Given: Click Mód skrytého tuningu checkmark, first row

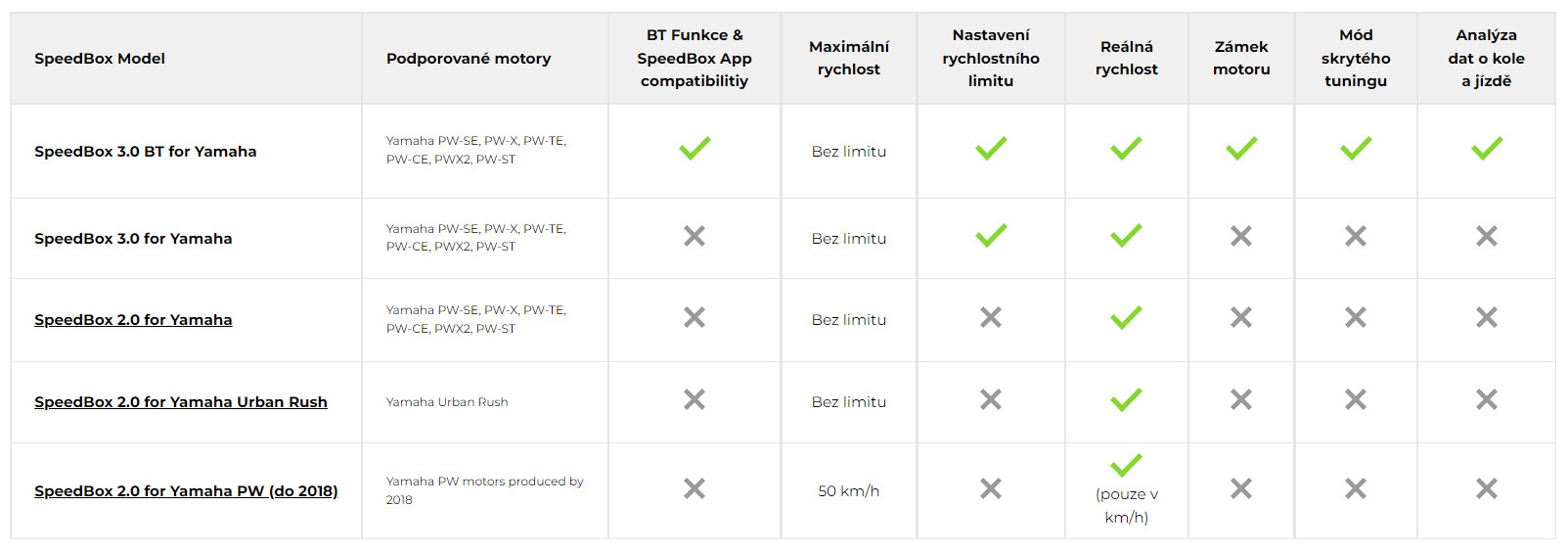Looking at the screenshot, I should tap(1355, 149).
